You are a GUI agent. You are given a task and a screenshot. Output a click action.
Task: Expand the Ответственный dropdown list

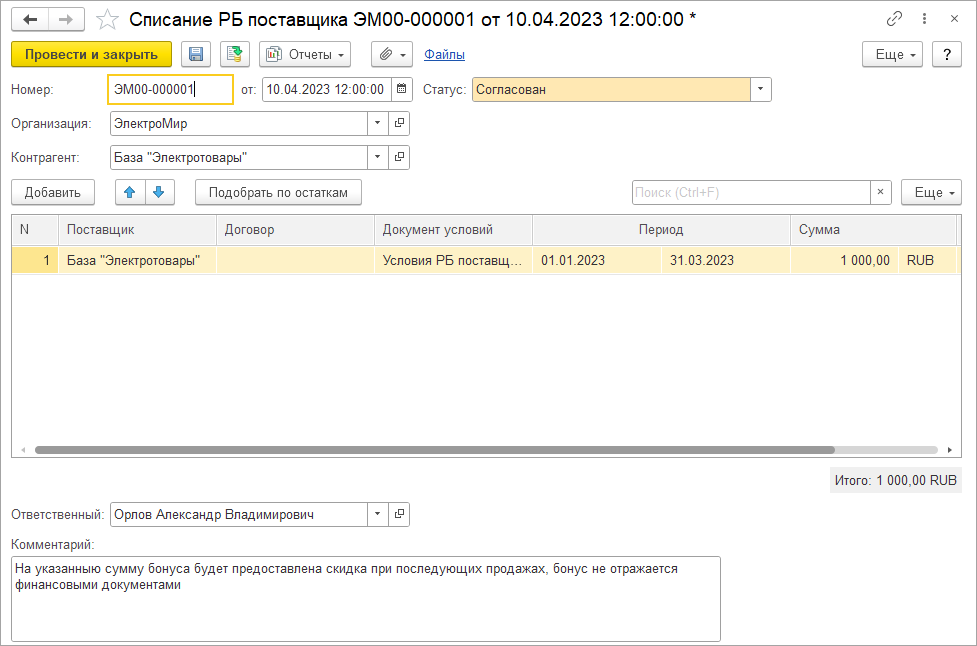[378, 515]
